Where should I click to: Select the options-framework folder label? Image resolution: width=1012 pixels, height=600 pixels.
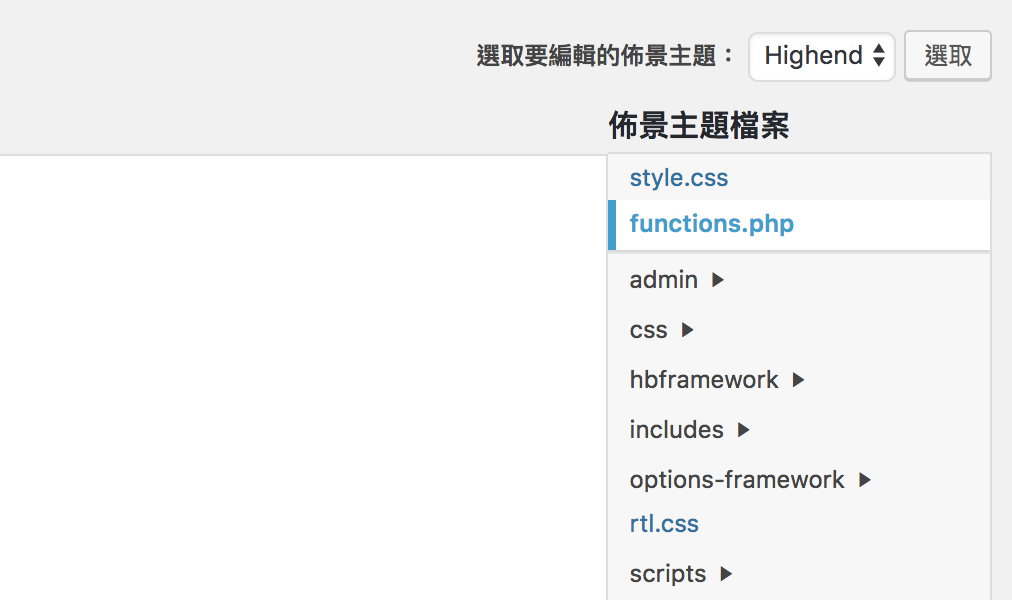pyautogui.click(x=737, y=480)
